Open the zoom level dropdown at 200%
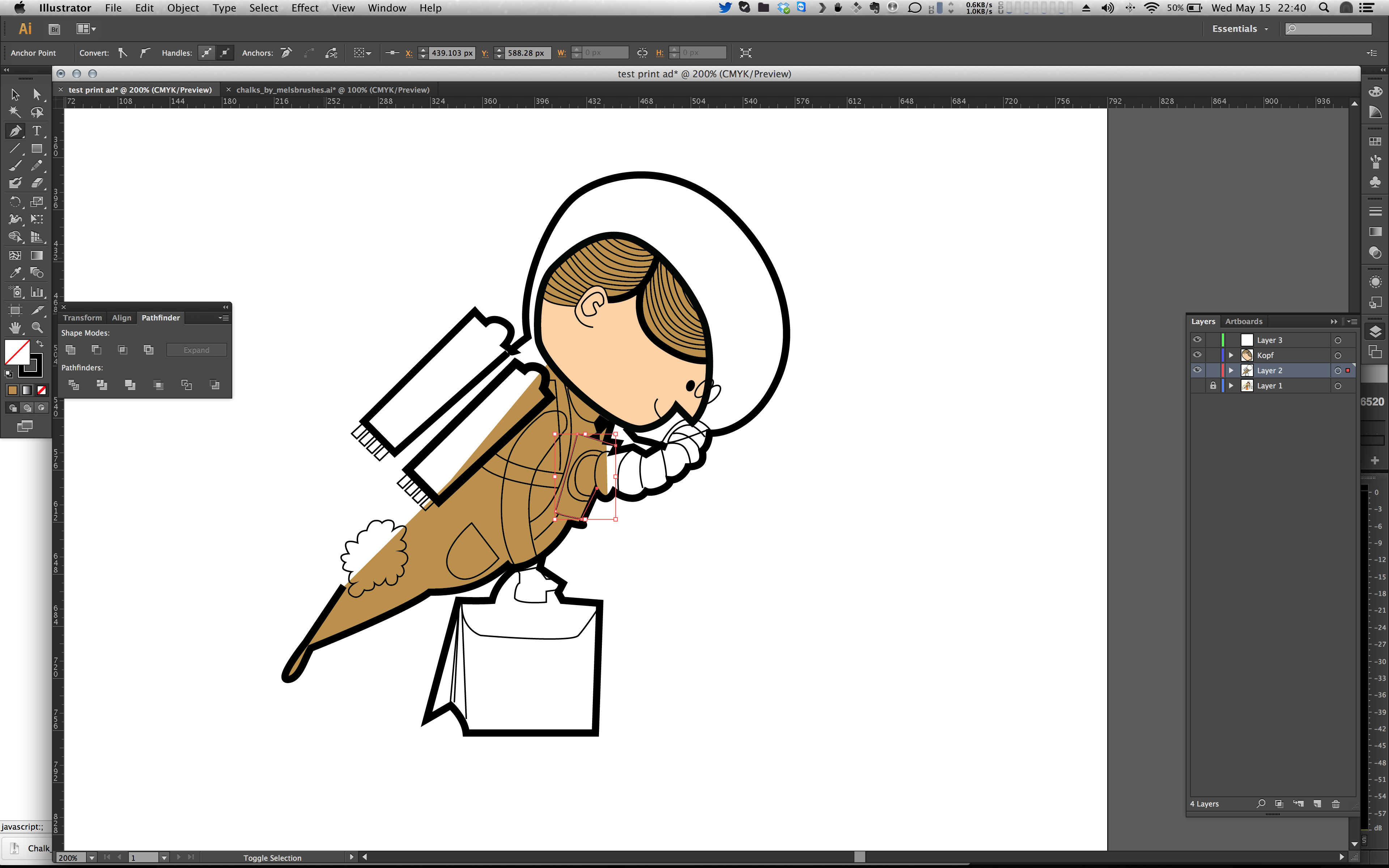Viewport: 1389px width, 868px height. tap(92, 857)
